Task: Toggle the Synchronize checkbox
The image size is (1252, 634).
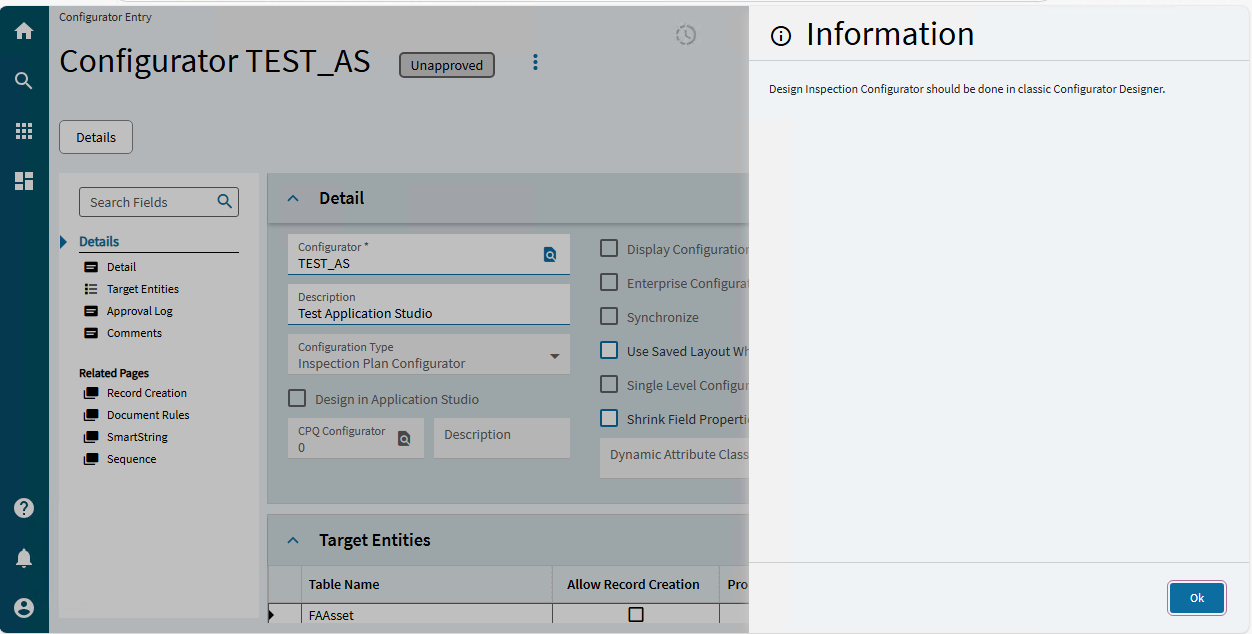Action: (x=609, y=317)
